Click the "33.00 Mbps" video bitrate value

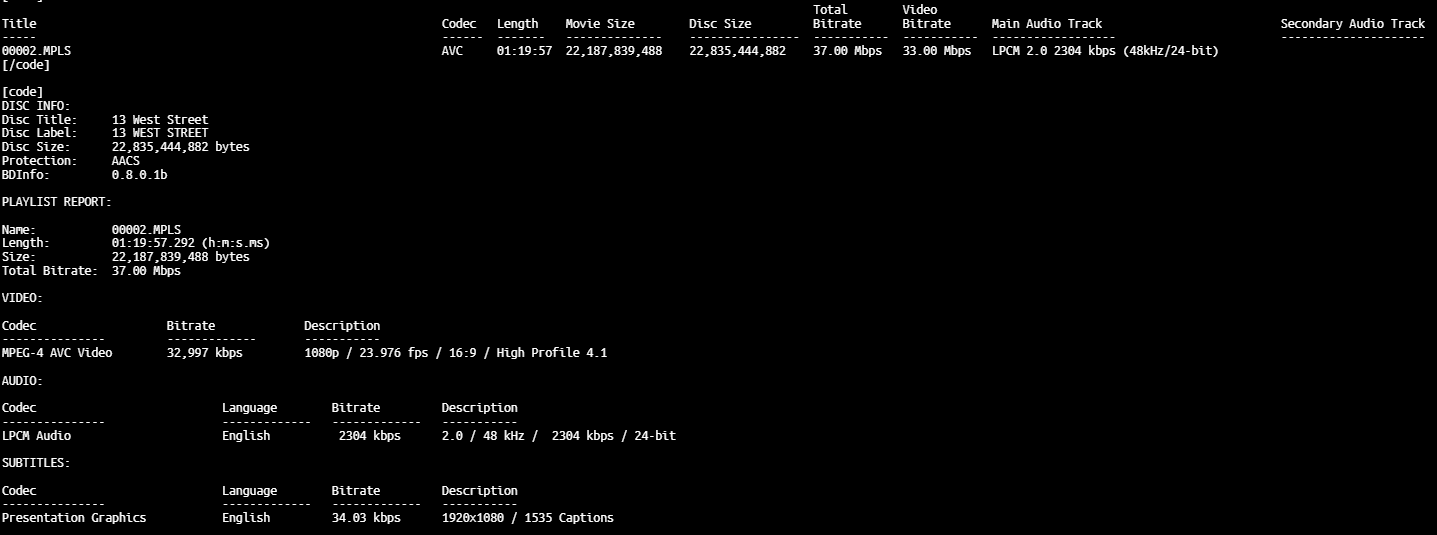[936, 51]
